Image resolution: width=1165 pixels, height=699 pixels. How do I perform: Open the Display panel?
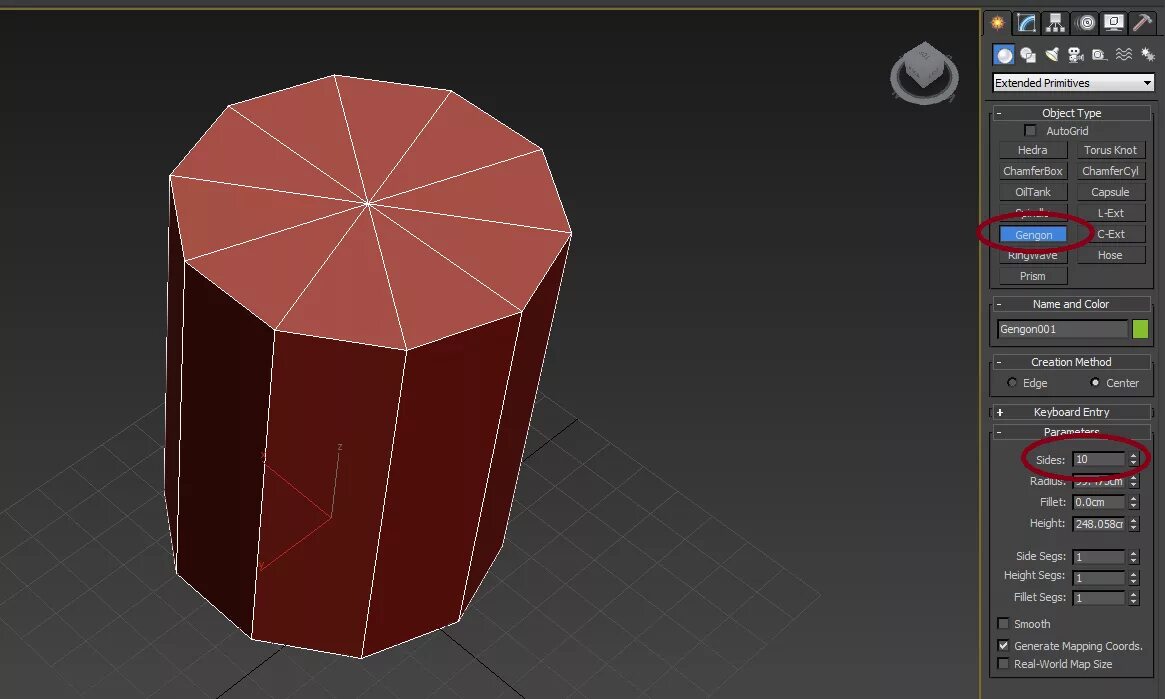point(1114,22)
